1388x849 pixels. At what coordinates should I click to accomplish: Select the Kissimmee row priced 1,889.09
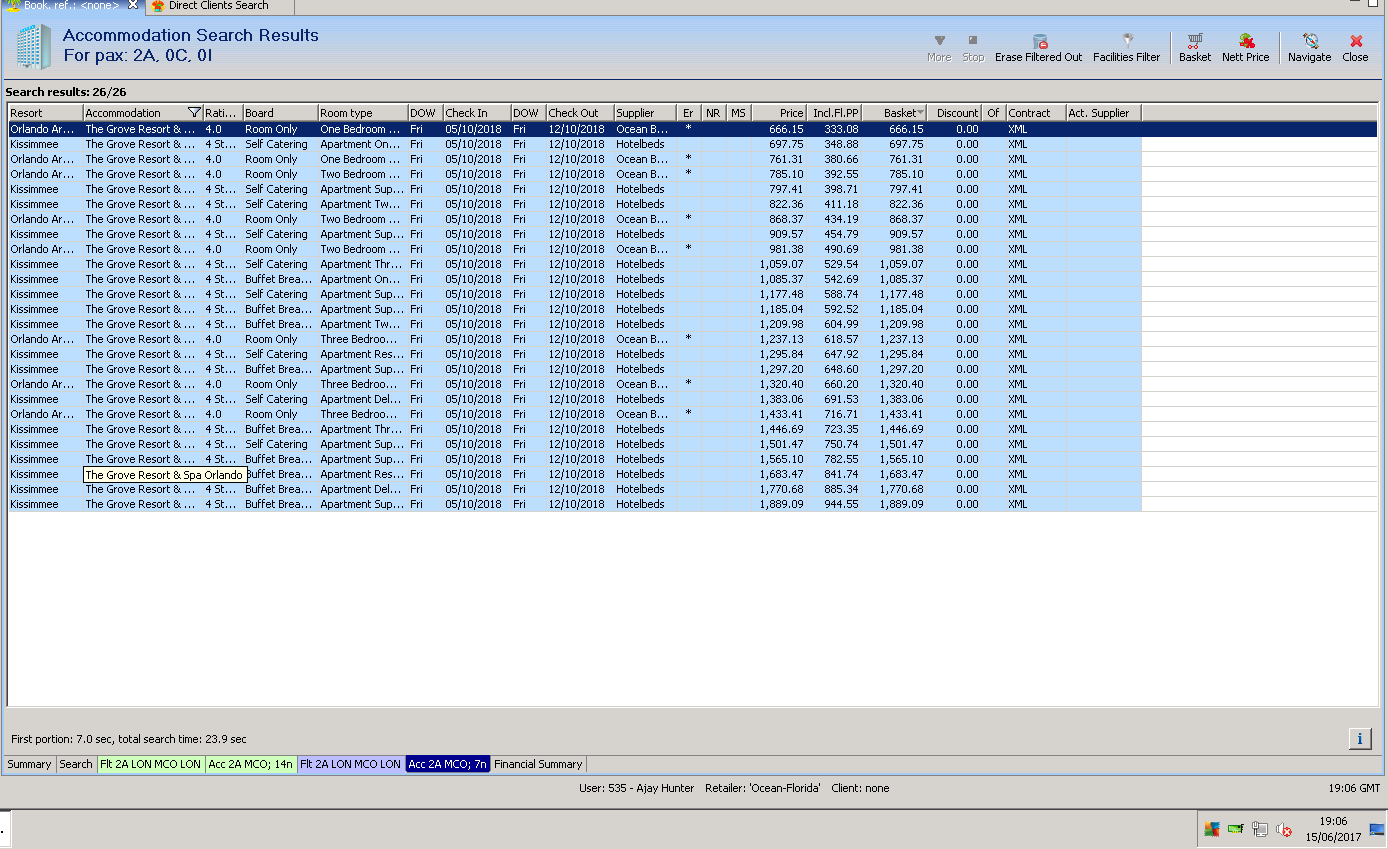[400, 504]
